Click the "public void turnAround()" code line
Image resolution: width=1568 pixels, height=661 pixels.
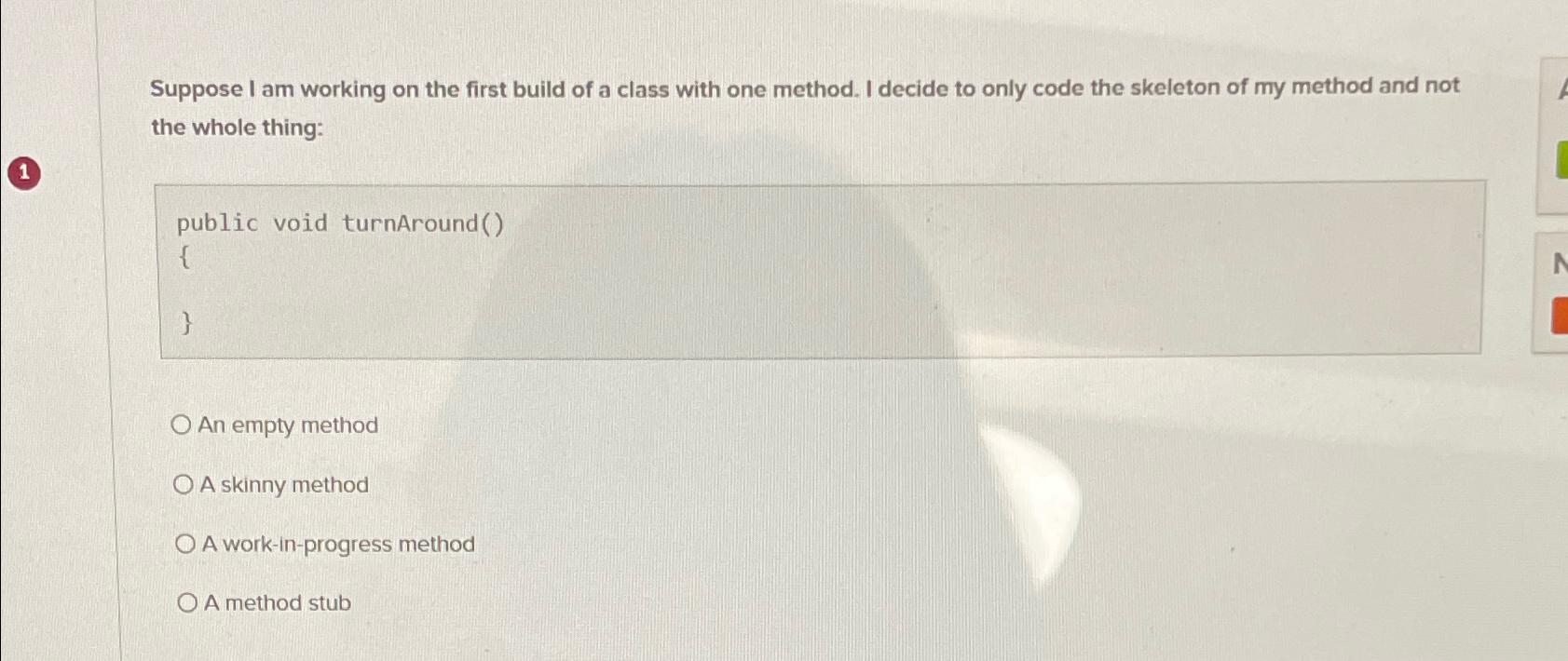(x=339, y=223)
